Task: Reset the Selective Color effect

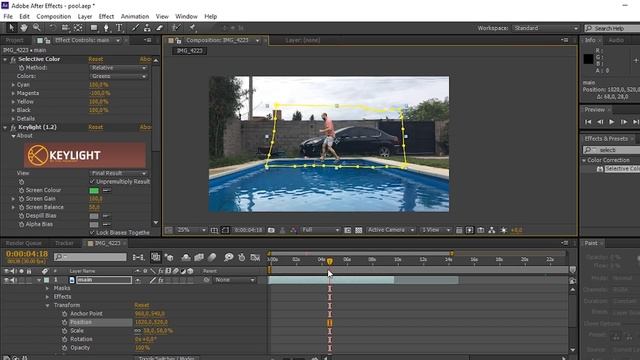Action: [96, 59]
